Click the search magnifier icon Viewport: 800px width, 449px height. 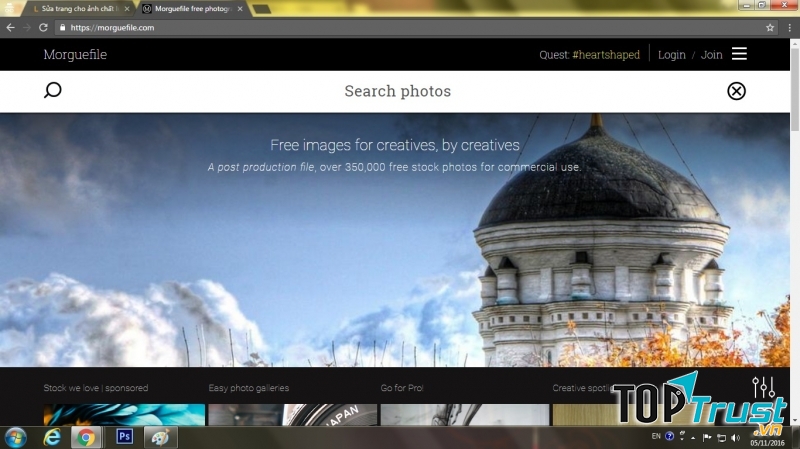coord(53,91)
